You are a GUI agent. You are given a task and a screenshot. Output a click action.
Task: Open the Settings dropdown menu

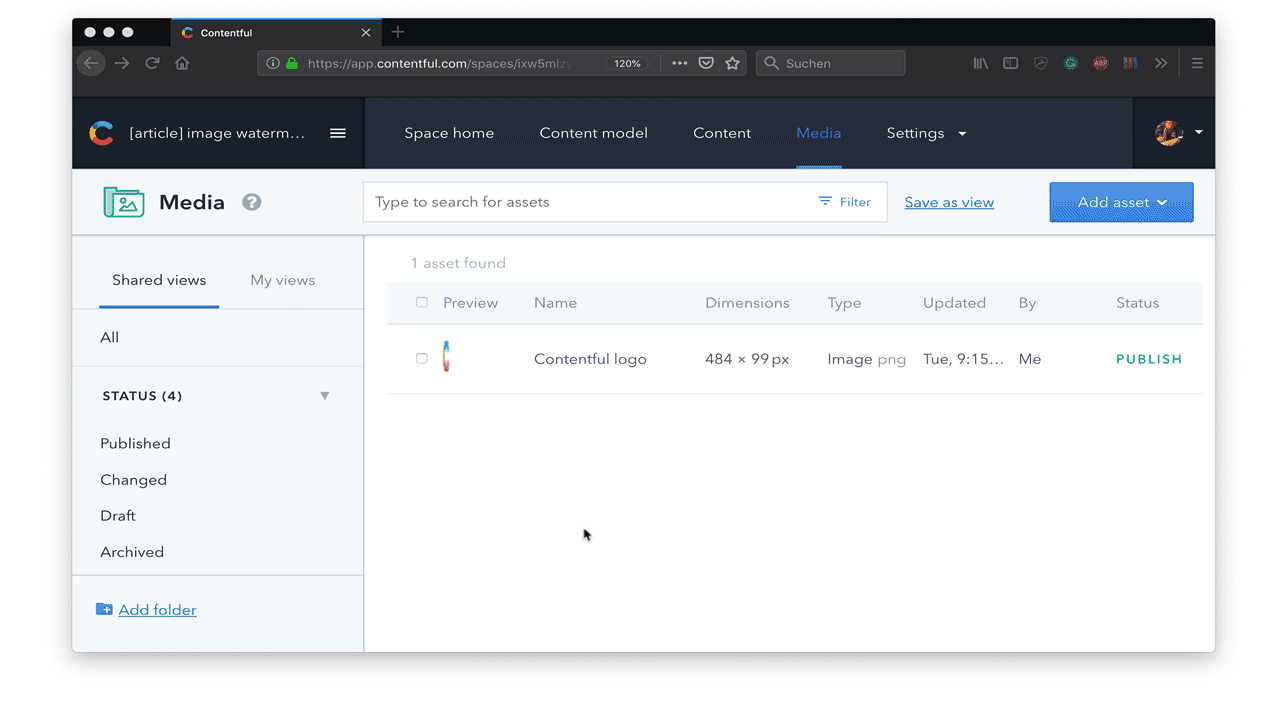[x=926, y=133]
